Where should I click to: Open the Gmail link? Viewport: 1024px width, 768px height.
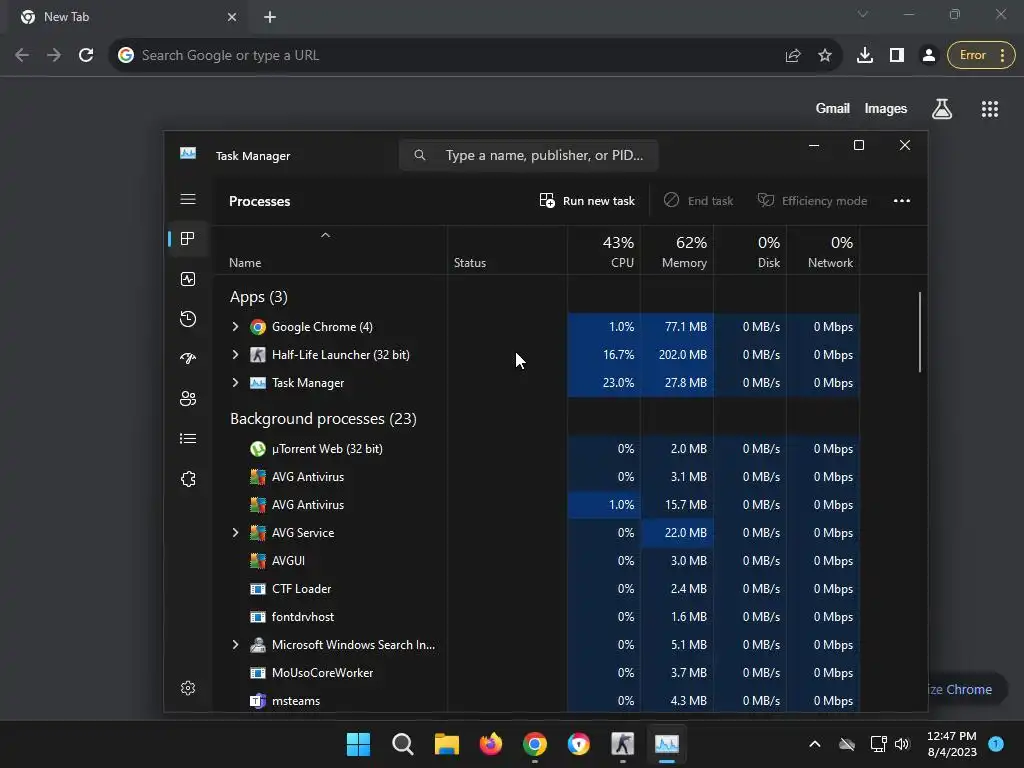[x=833, y=108]
